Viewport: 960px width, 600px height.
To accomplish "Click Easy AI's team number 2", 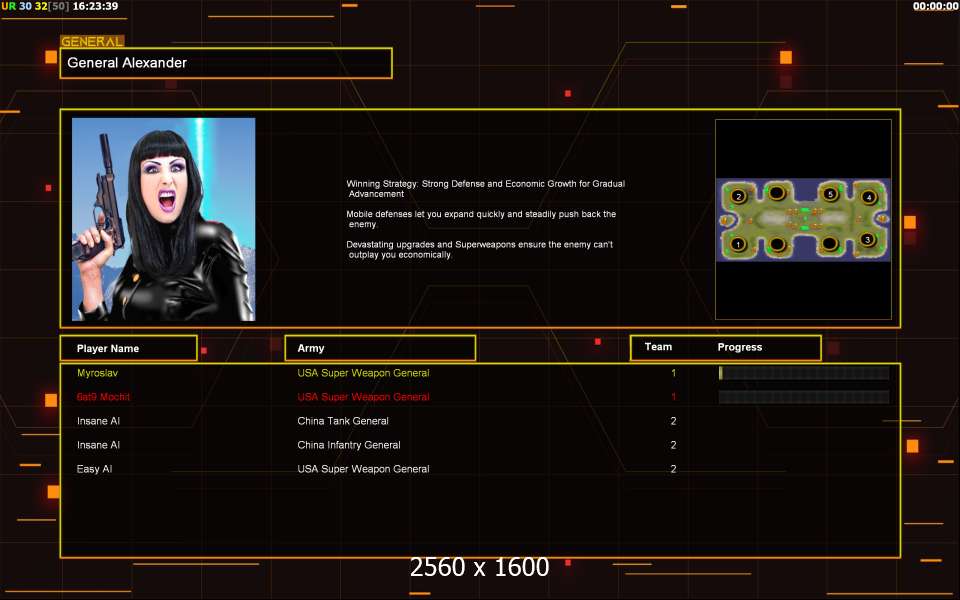I will click(673, 469).
